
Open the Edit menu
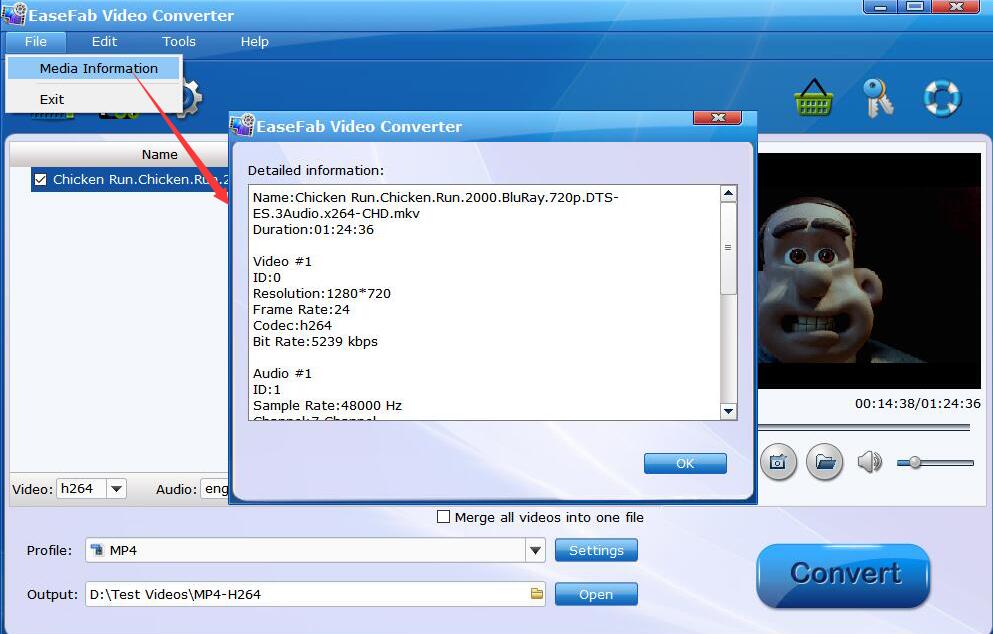[104, 42]
